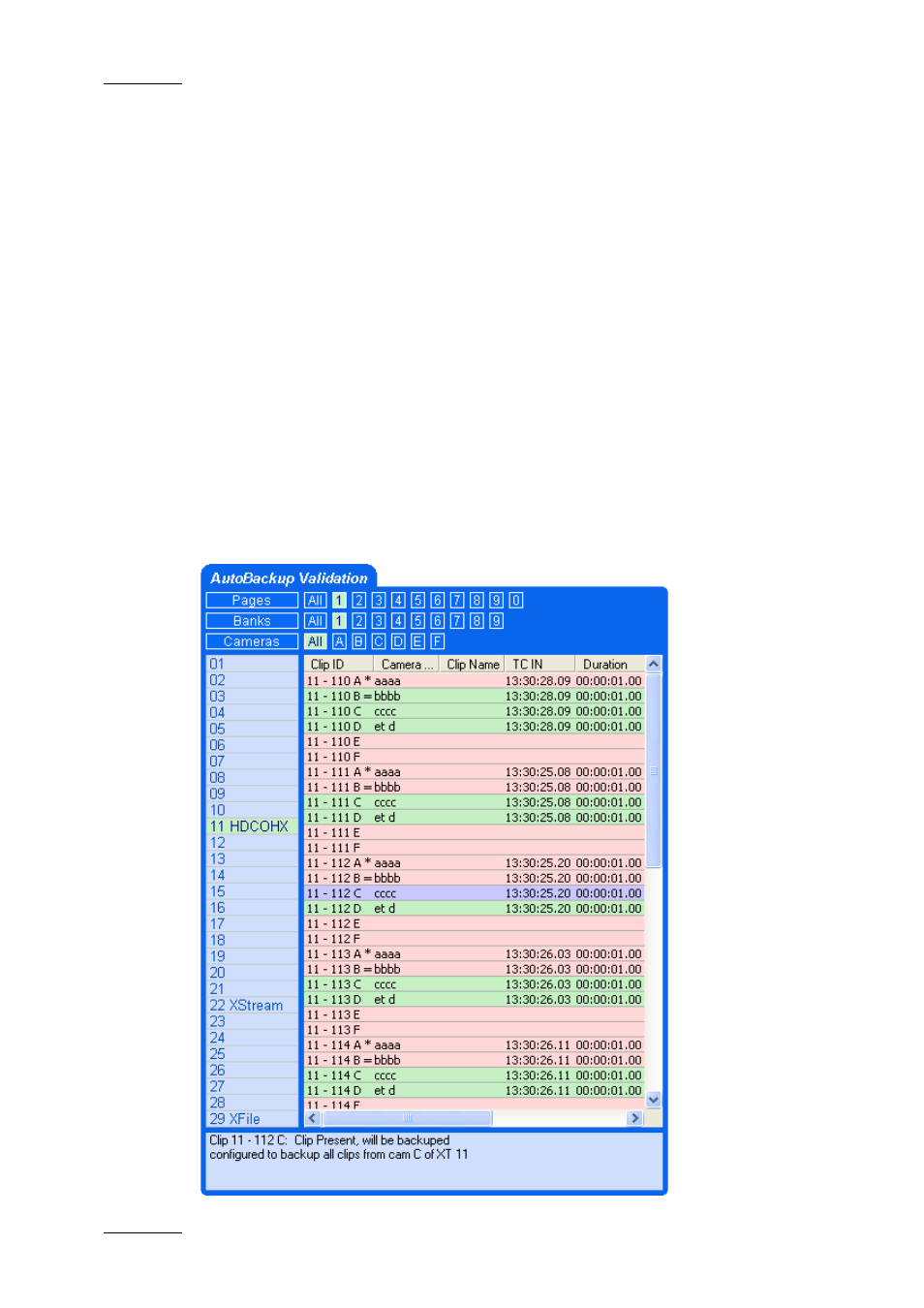This screenshot has height=1308, width=924.
Task: Click the horizontal scrollbar thumb
Action: [407, 1118]
